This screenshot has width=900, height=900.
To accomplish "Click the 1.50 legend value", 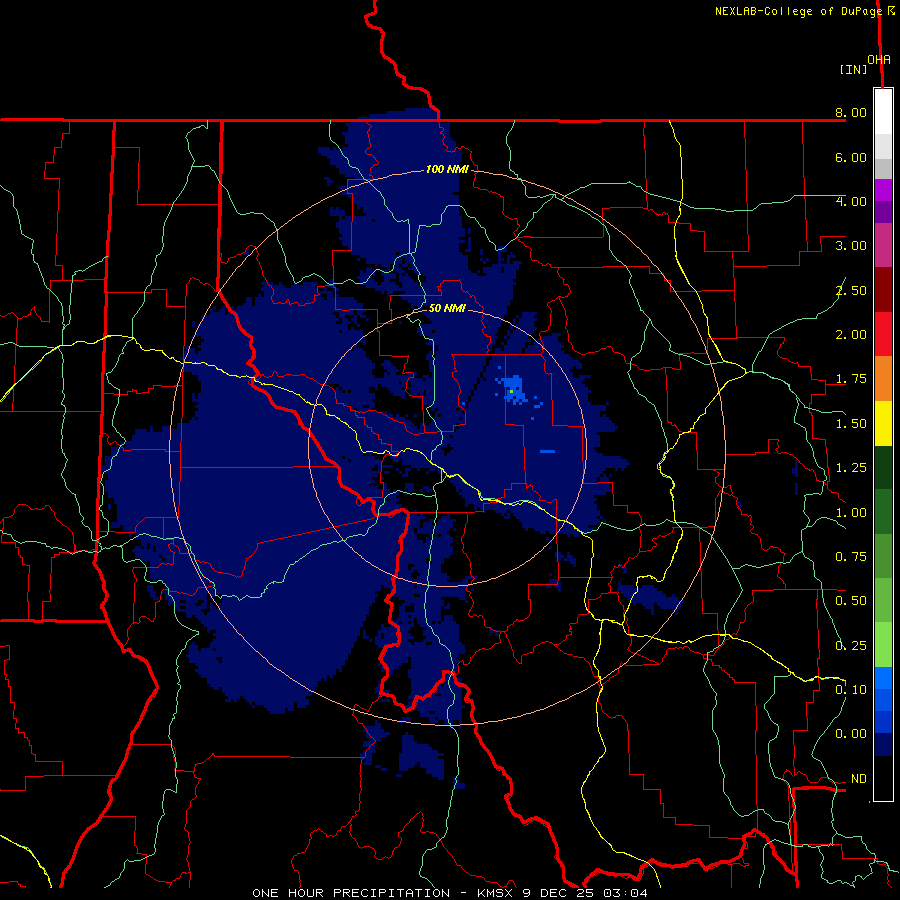I will tap(851, 424).
